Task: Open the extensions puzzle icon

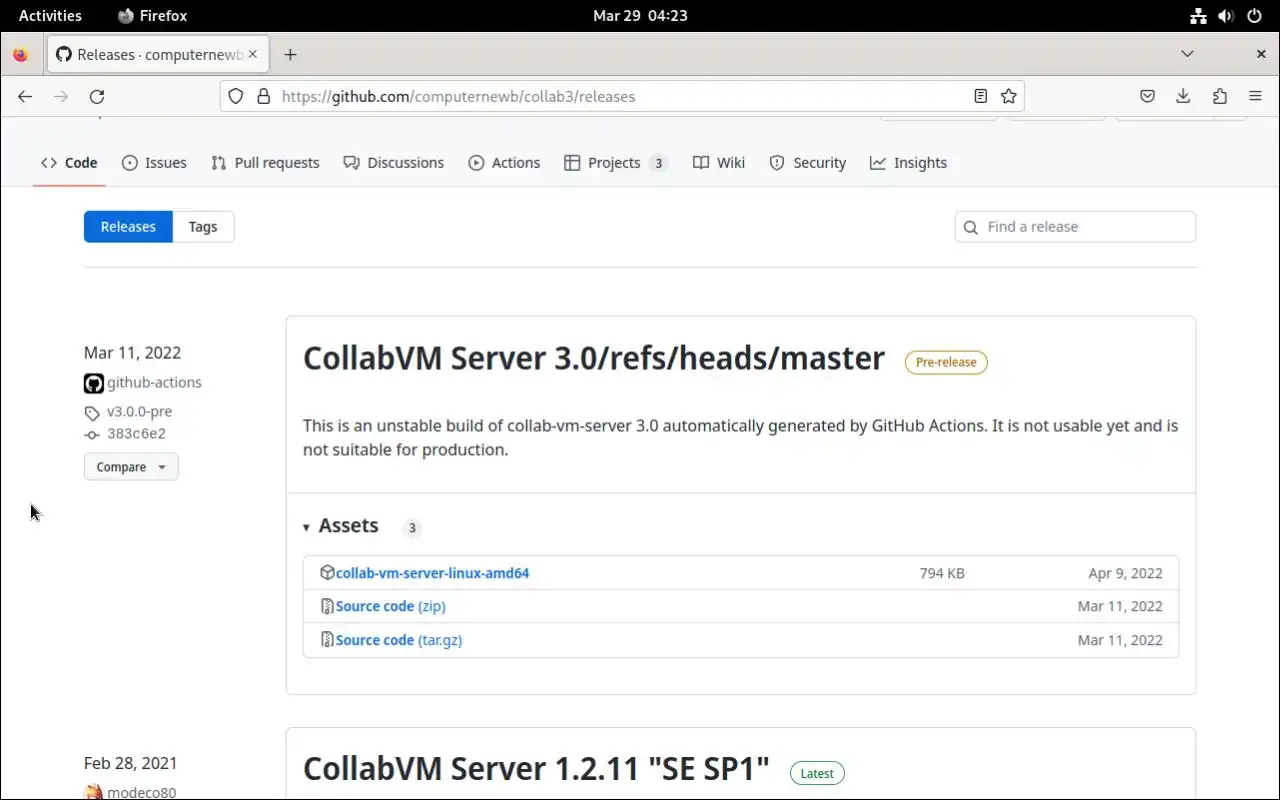Action: 1220,96
